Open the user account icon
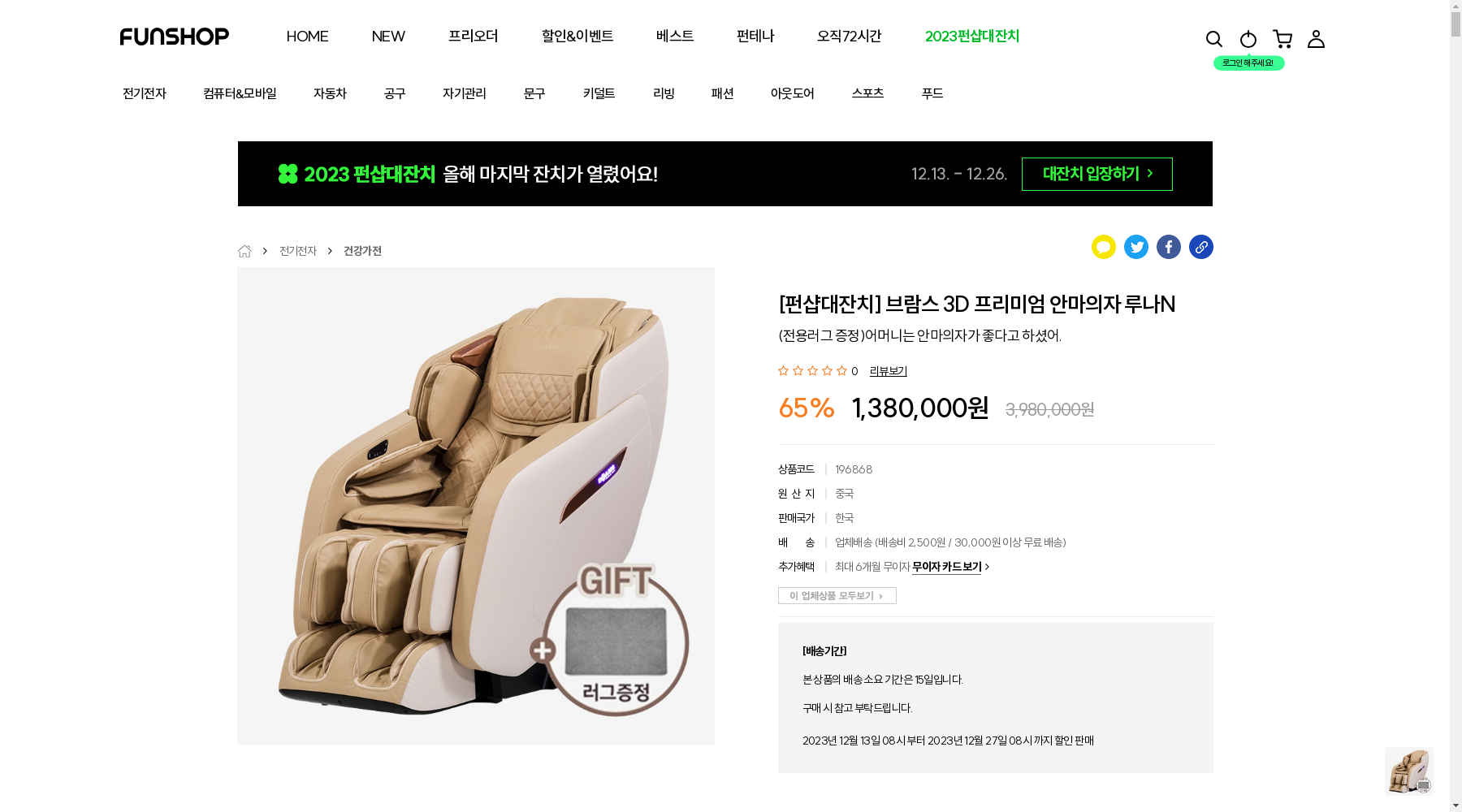1462x812 pixels. pyautogui.click(x=1317, y=39)
